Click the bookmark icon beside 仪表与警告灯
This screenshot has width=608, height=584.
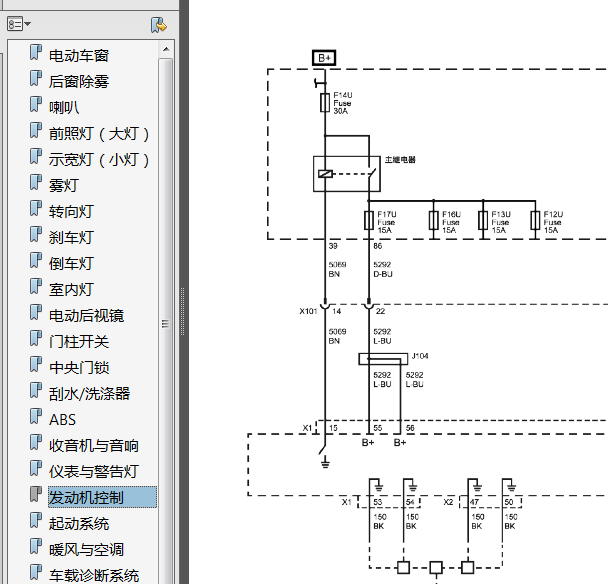pos(36,468)
